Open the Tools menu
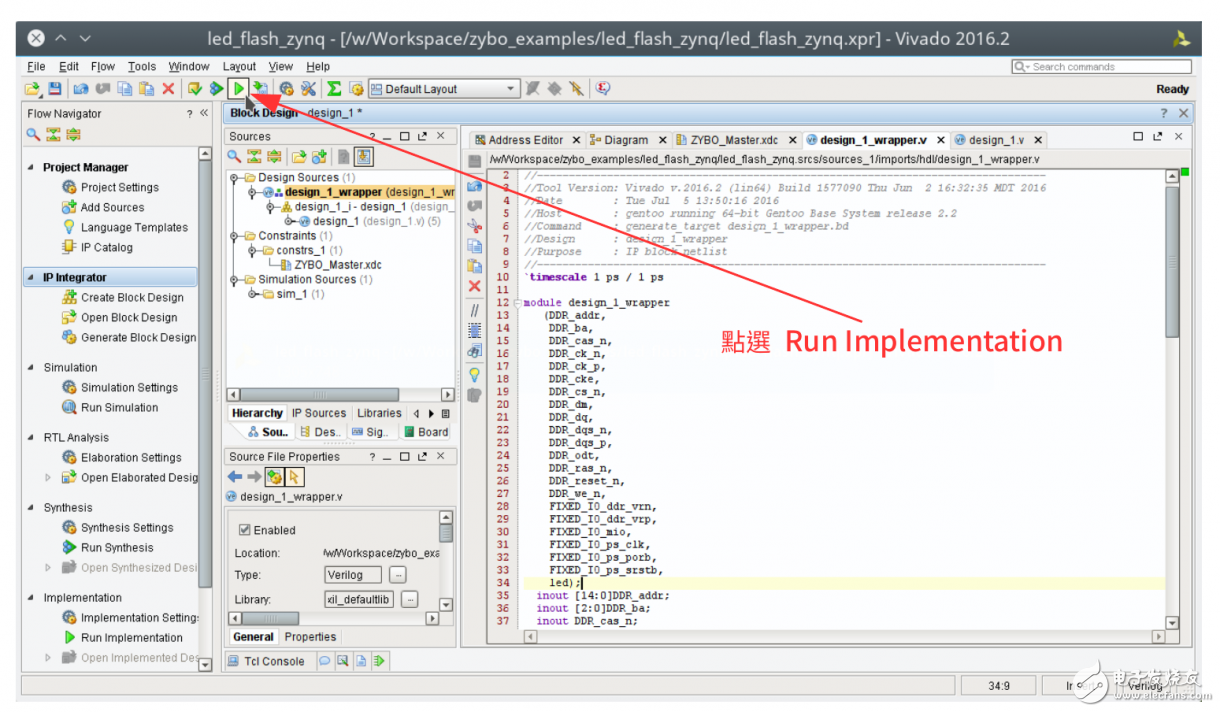This screenshot has height=712, width=1220. [141, 67]
